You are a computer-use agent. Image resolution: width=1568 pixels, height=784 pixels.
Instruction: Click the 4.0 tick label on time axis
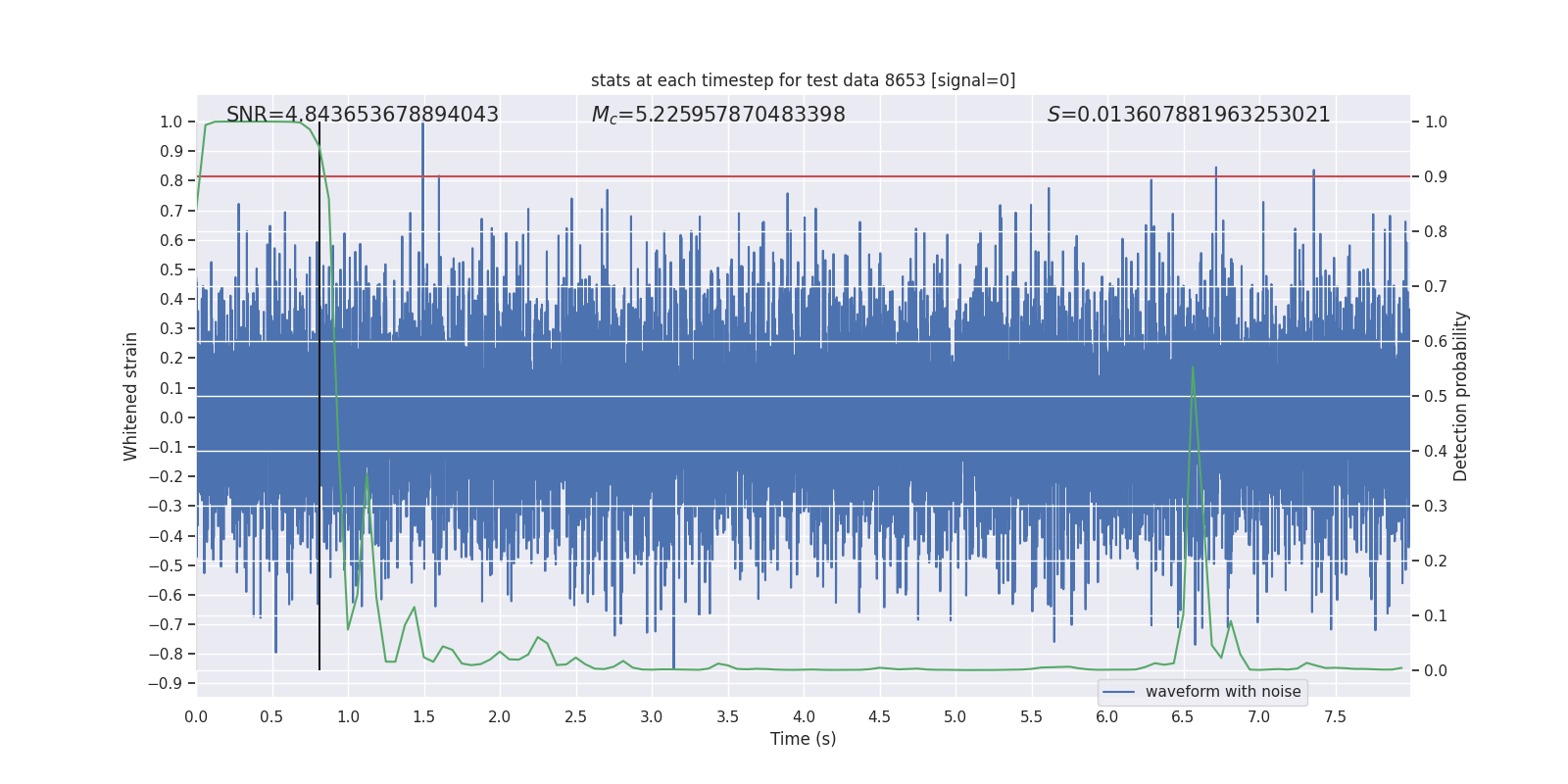click(804, 716)
